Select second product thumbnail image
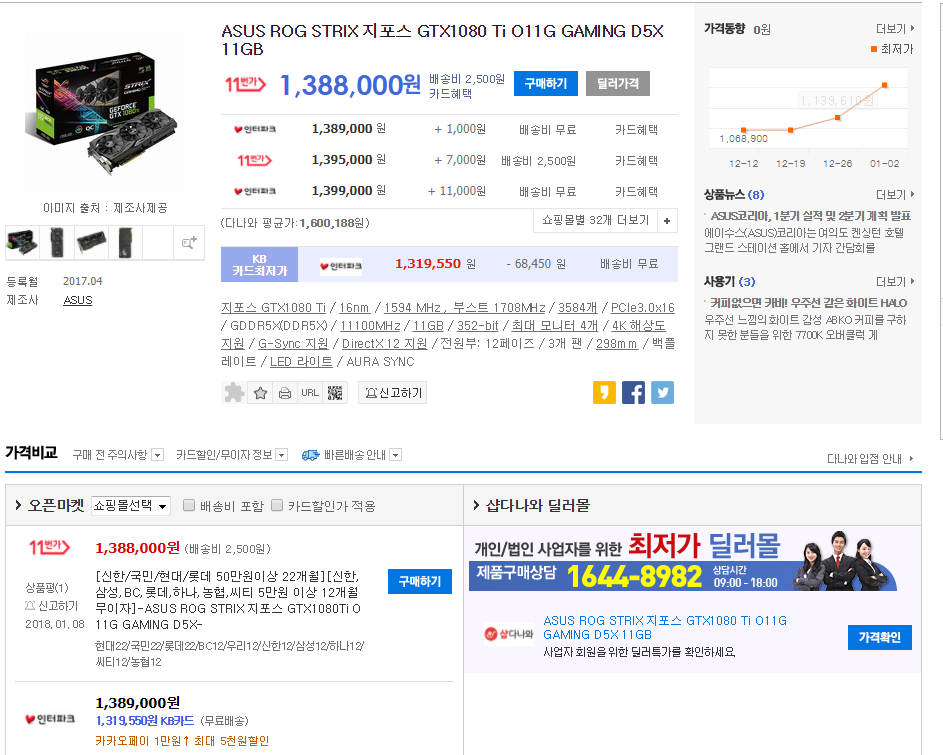This screenshot has width=943, height=755. (x=57, y=242)
